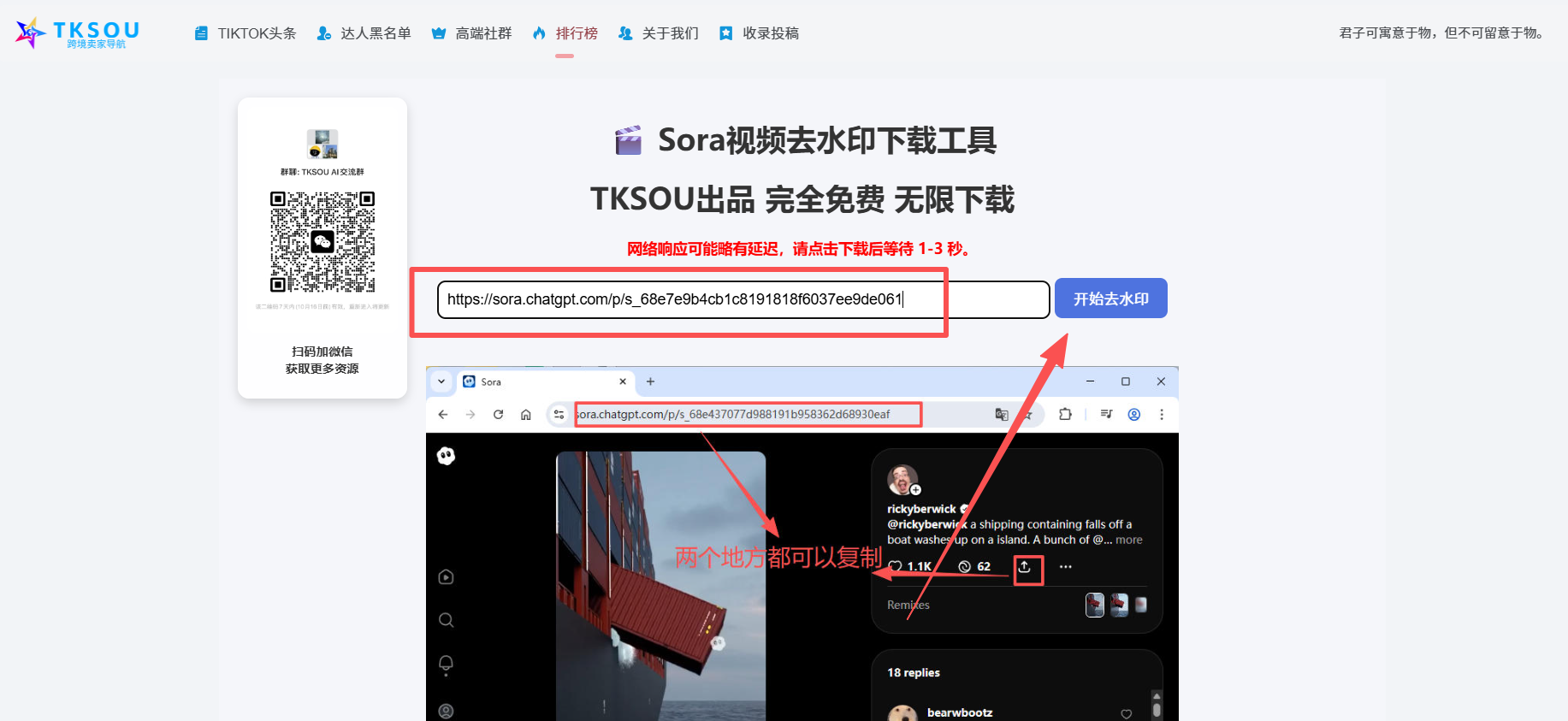The height and width of the screenshot is (721, 1568).
Task: Expand tab search chevron in tutorial browser
Action: [441, 381]
